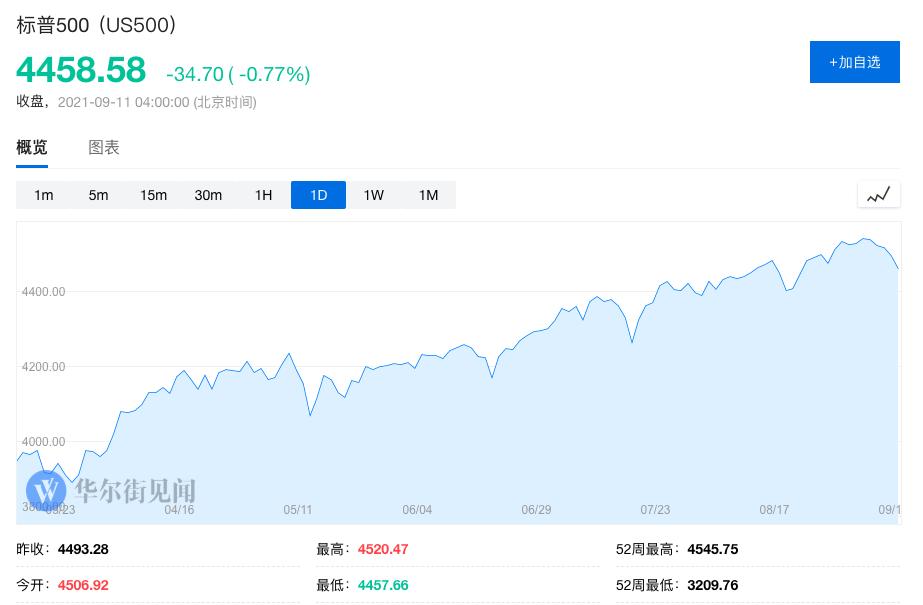Image resolution: width=923 pixels, height=605 pixels.
Task: Click the 4458.58 current price
Action: pyautogui.click(x=81, y=70)
